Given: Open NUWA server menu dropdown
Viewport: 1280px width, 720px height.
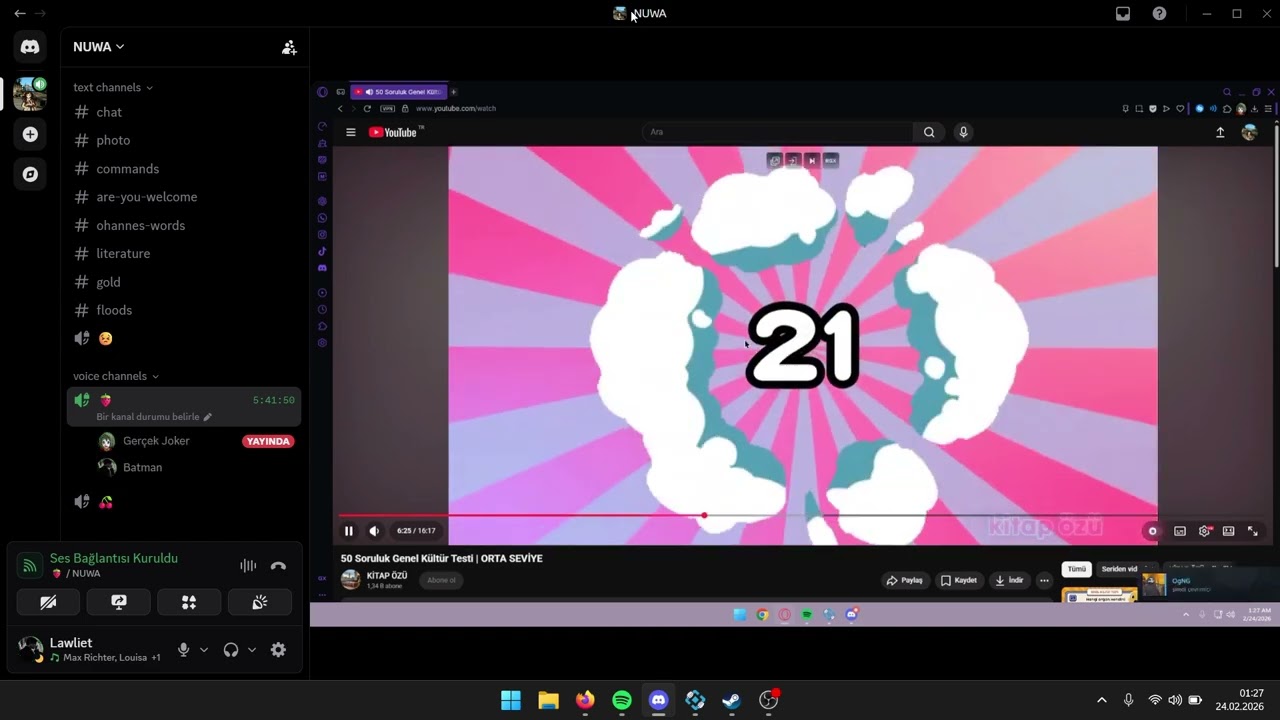Looking at the screenshot, I should click(99, 47).
